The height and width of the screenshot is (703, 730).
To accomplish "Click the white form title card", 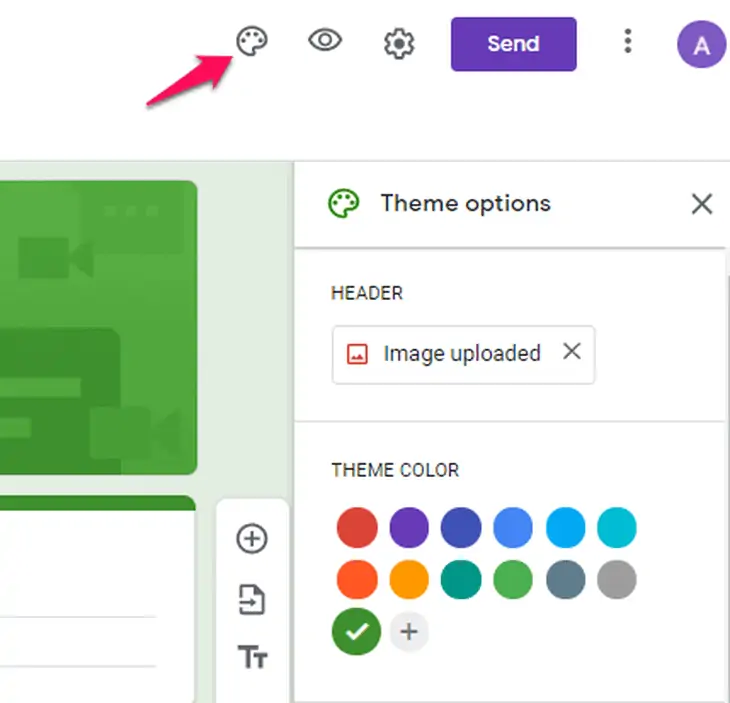I will 97,599.
